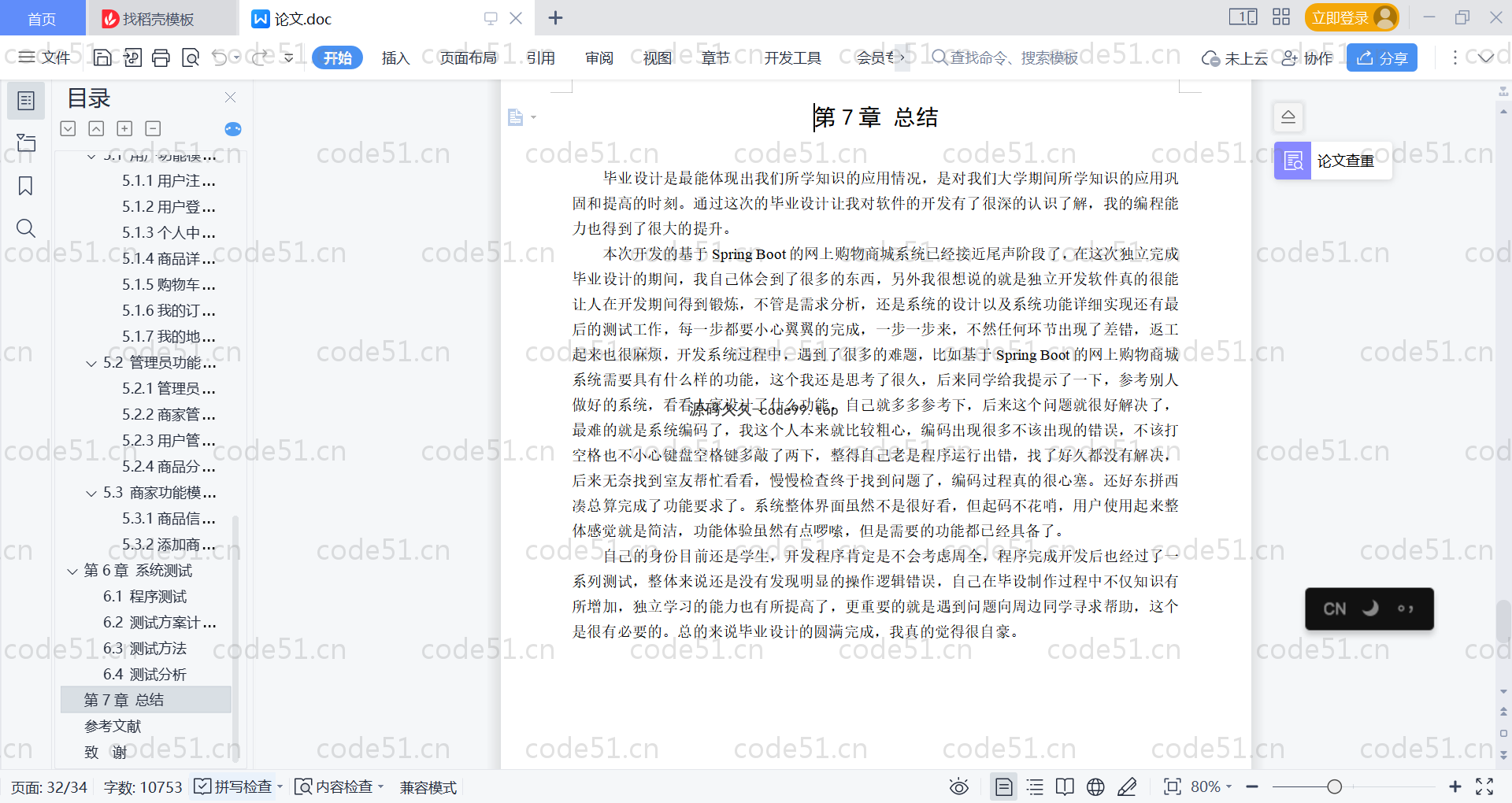The image size is (1512, 803).
Task: Expand more ribbon tabs arrow
Action: [x=902, y=57]
